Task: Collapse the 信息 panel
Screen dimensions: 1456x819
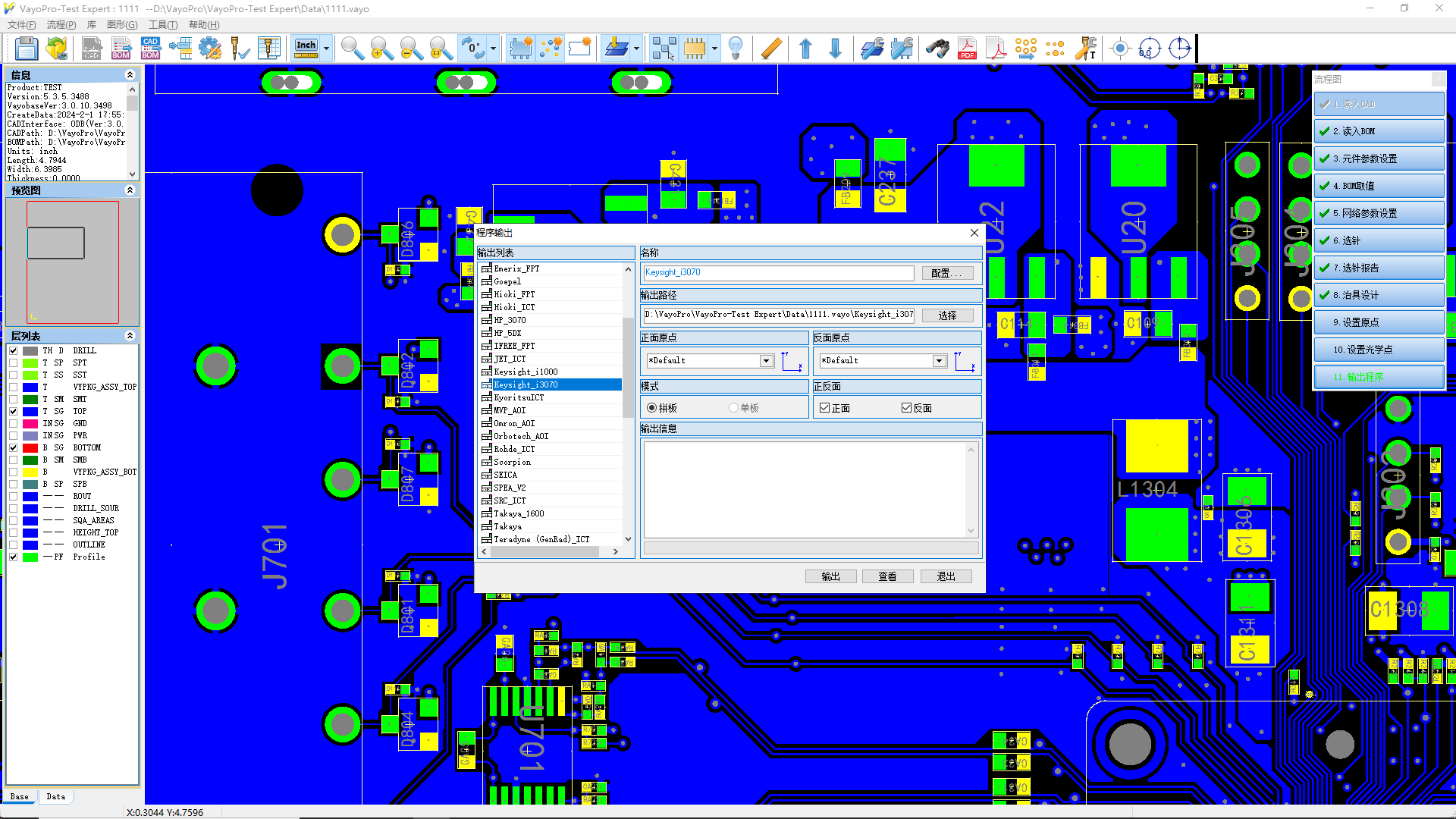Action: 130,75
